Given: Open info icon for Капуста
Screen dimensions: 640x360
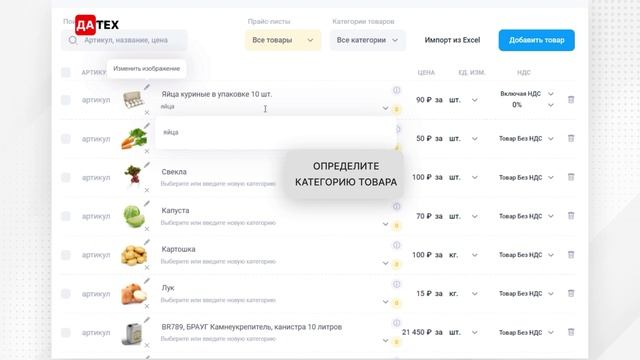Looking at the screenshot, I should click(x=396, y=207).
